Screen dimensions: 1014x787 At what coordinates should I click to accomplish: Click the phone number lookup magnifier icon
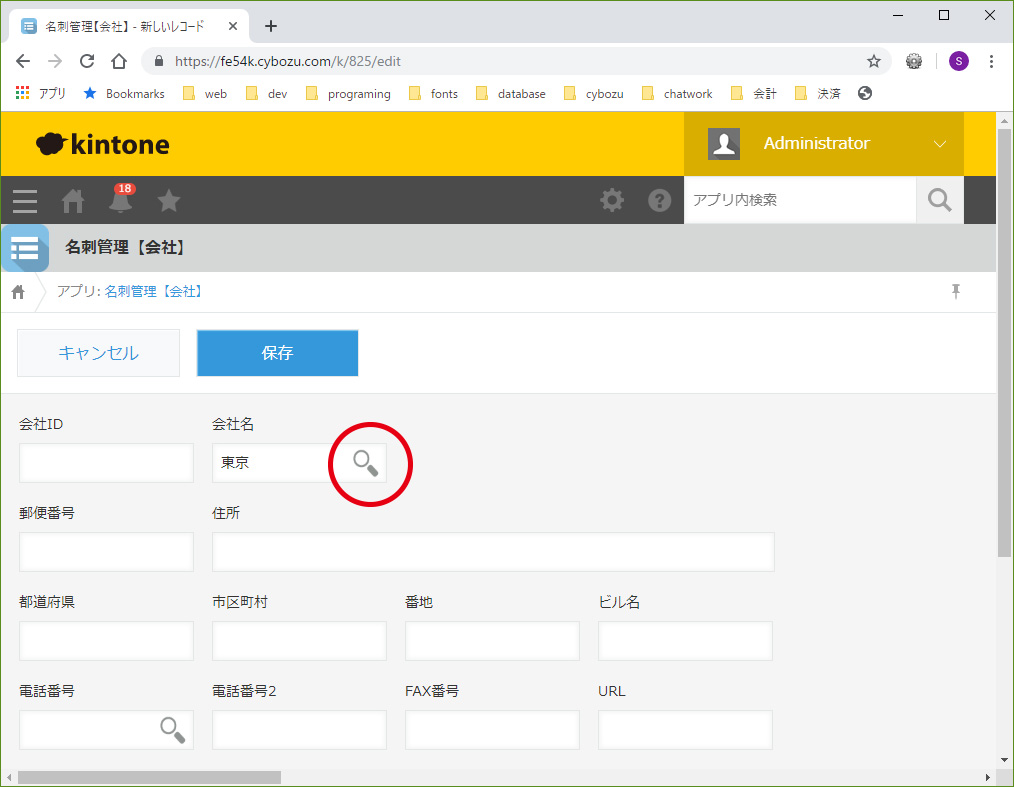click(173, 729)
